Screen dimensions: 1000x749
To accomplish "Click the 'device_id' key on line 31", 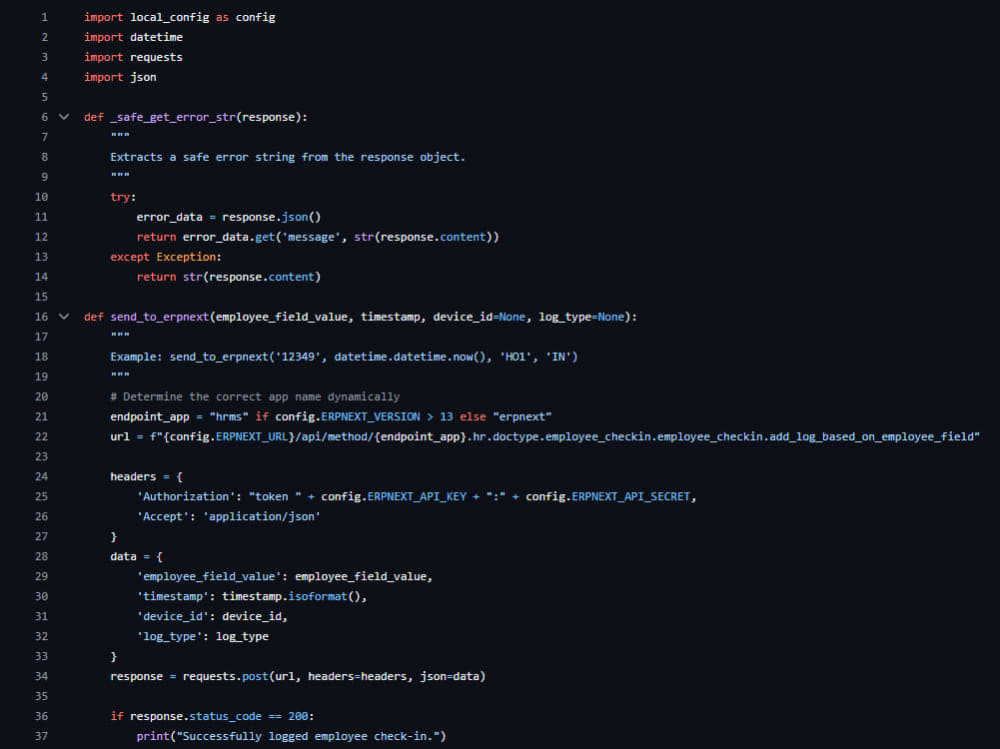I will (173, 616).
